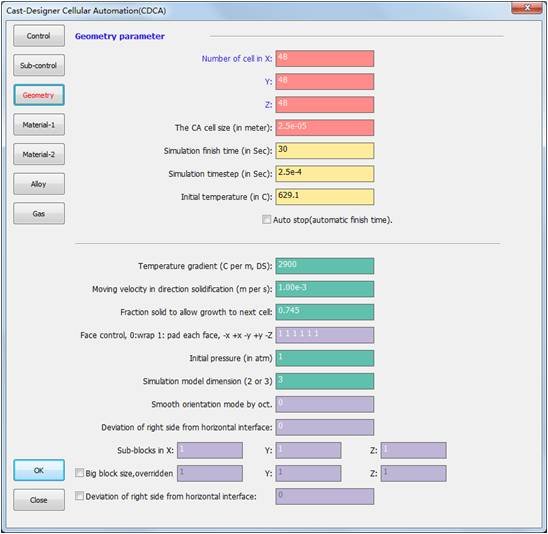The width and height of the screenshot is (548, 534).
Task: Close the CDCA dialog window
Action: point(527,8)
